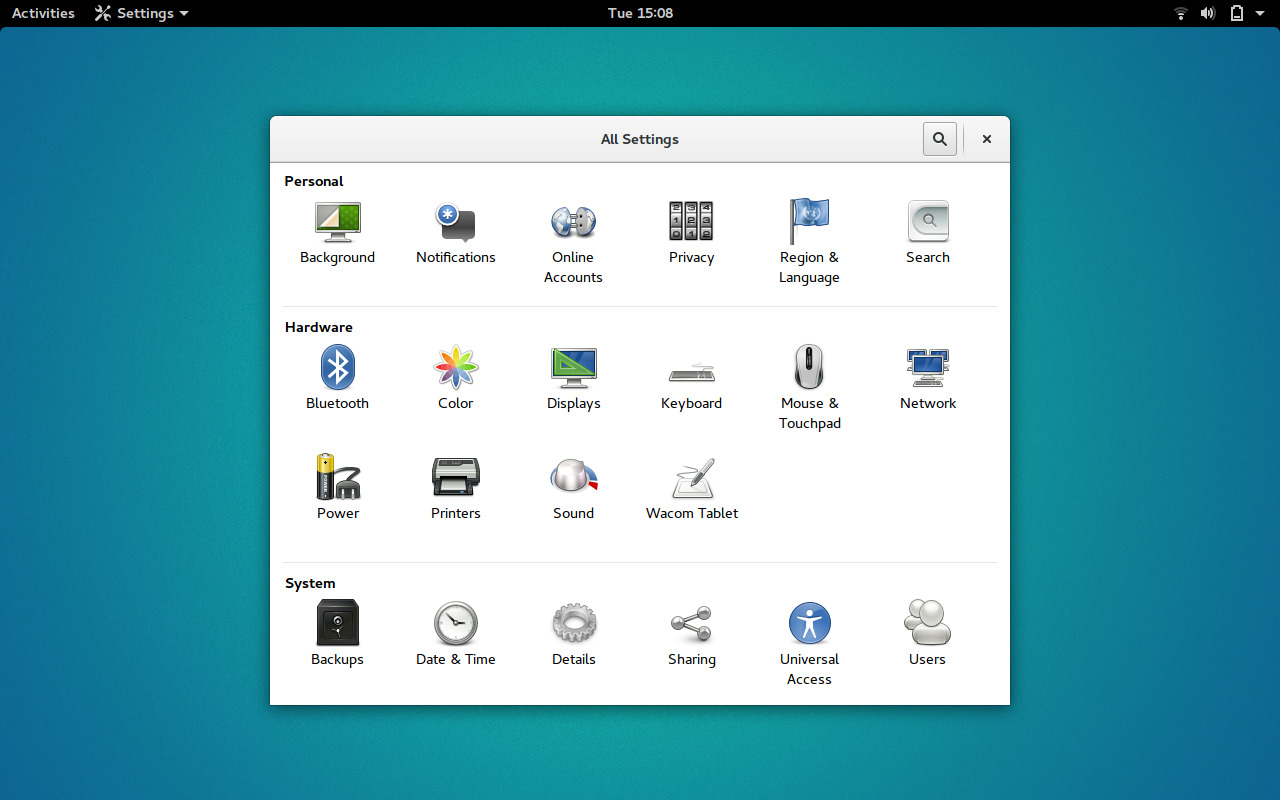Open the Background settings panel

tap(337, 232)
